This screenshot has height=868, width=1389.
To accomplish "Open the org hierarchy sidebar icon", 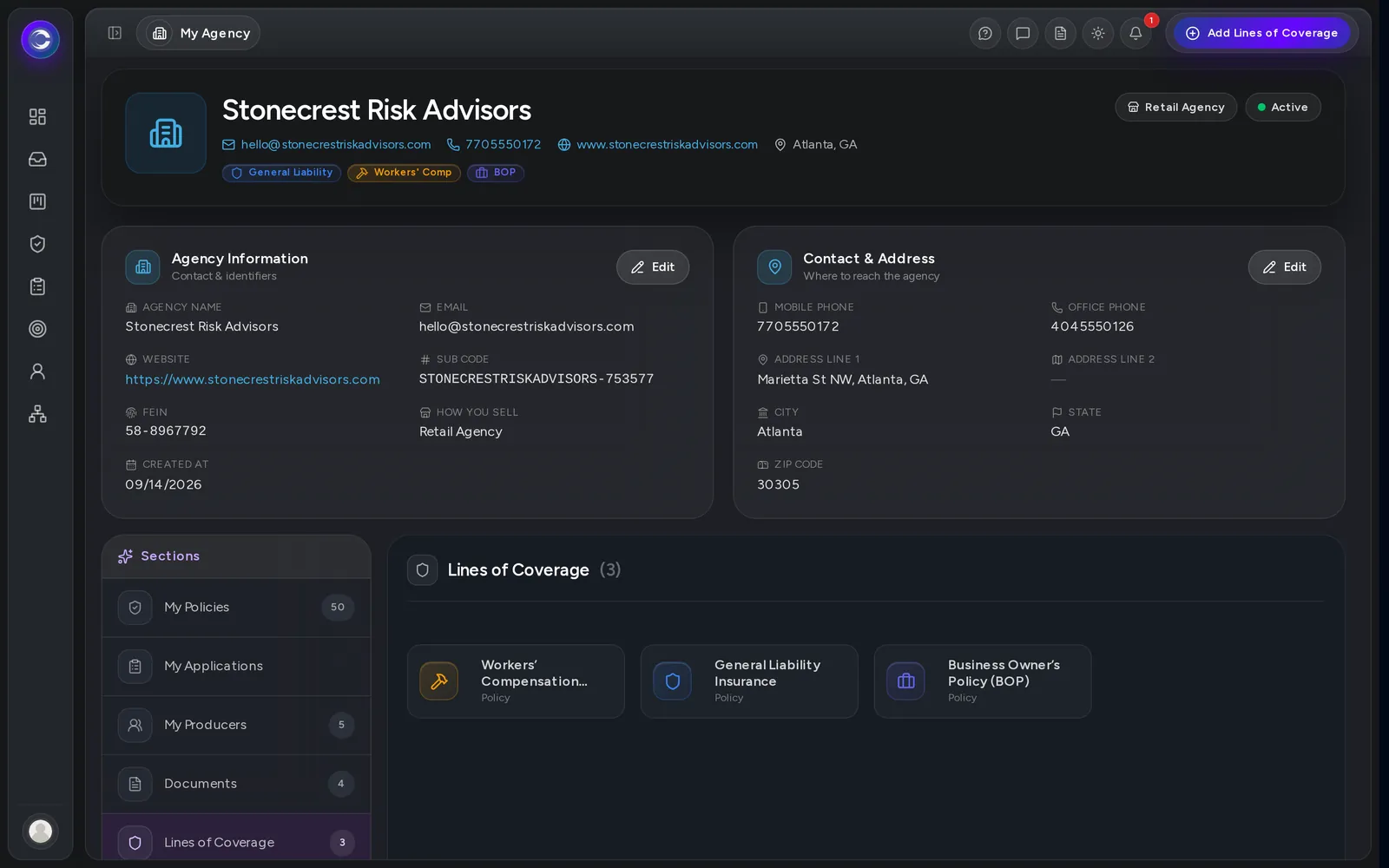I will 37,414.
